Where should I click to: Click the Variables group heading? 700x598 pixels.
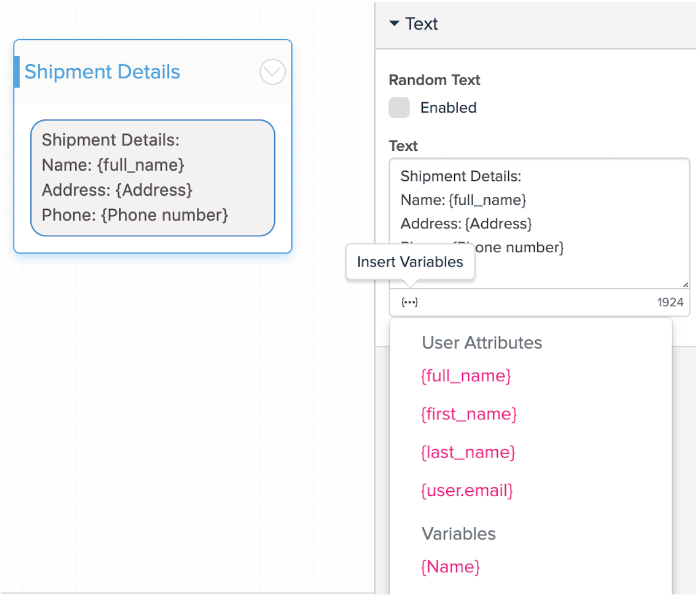coord(458,533)
